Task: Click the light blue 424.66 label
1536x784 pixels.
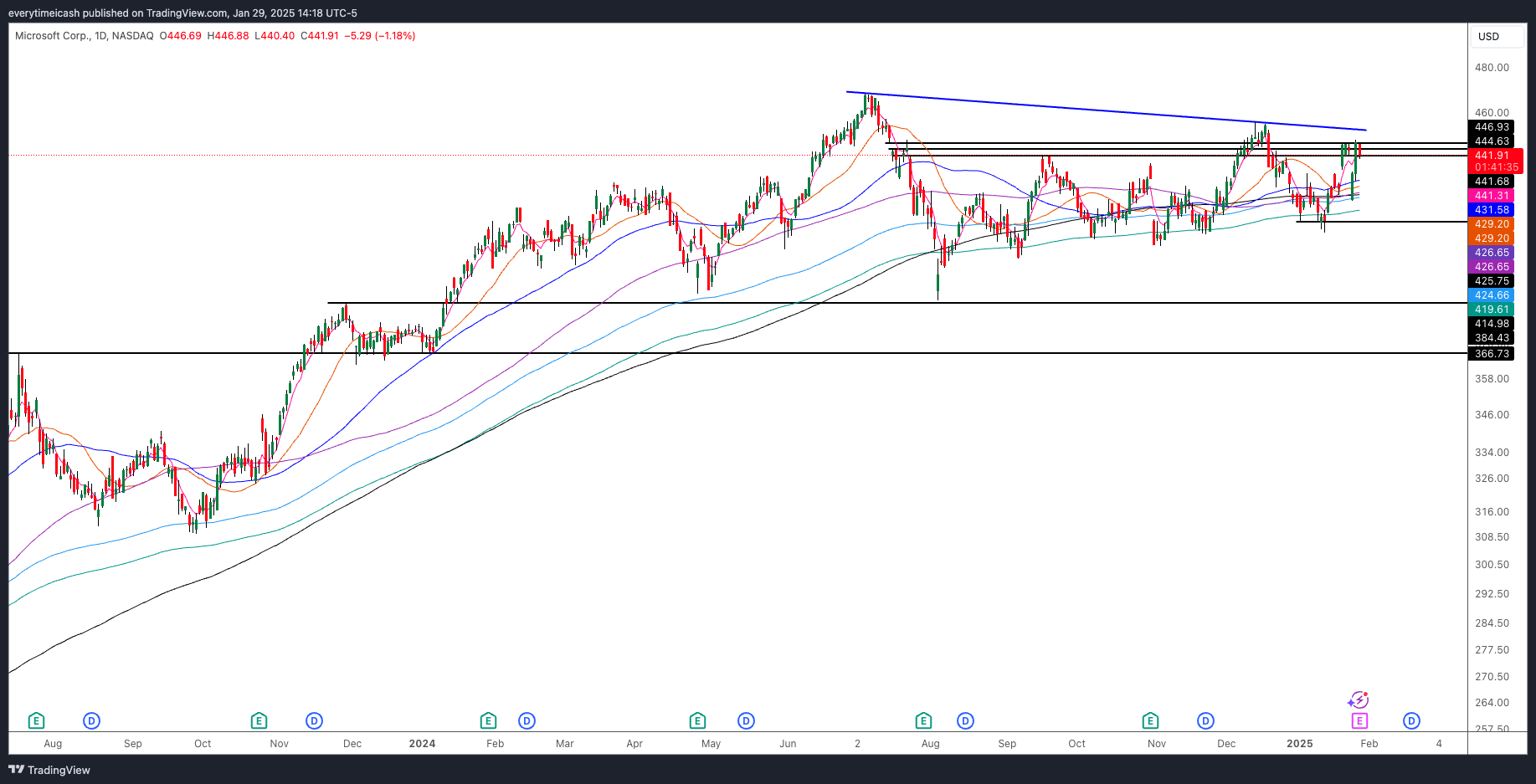Action: [1492, 295]
